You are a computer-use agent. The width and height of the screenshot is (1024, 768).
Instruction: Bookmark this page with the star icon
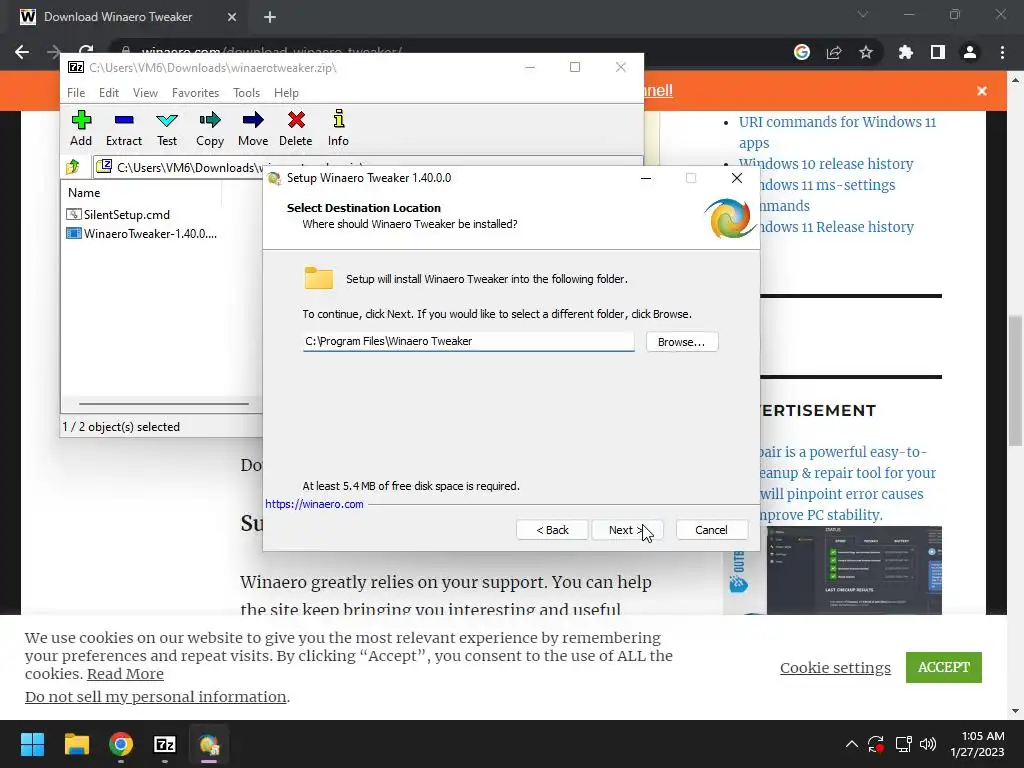pyautogui.click(x=866, y=52)
